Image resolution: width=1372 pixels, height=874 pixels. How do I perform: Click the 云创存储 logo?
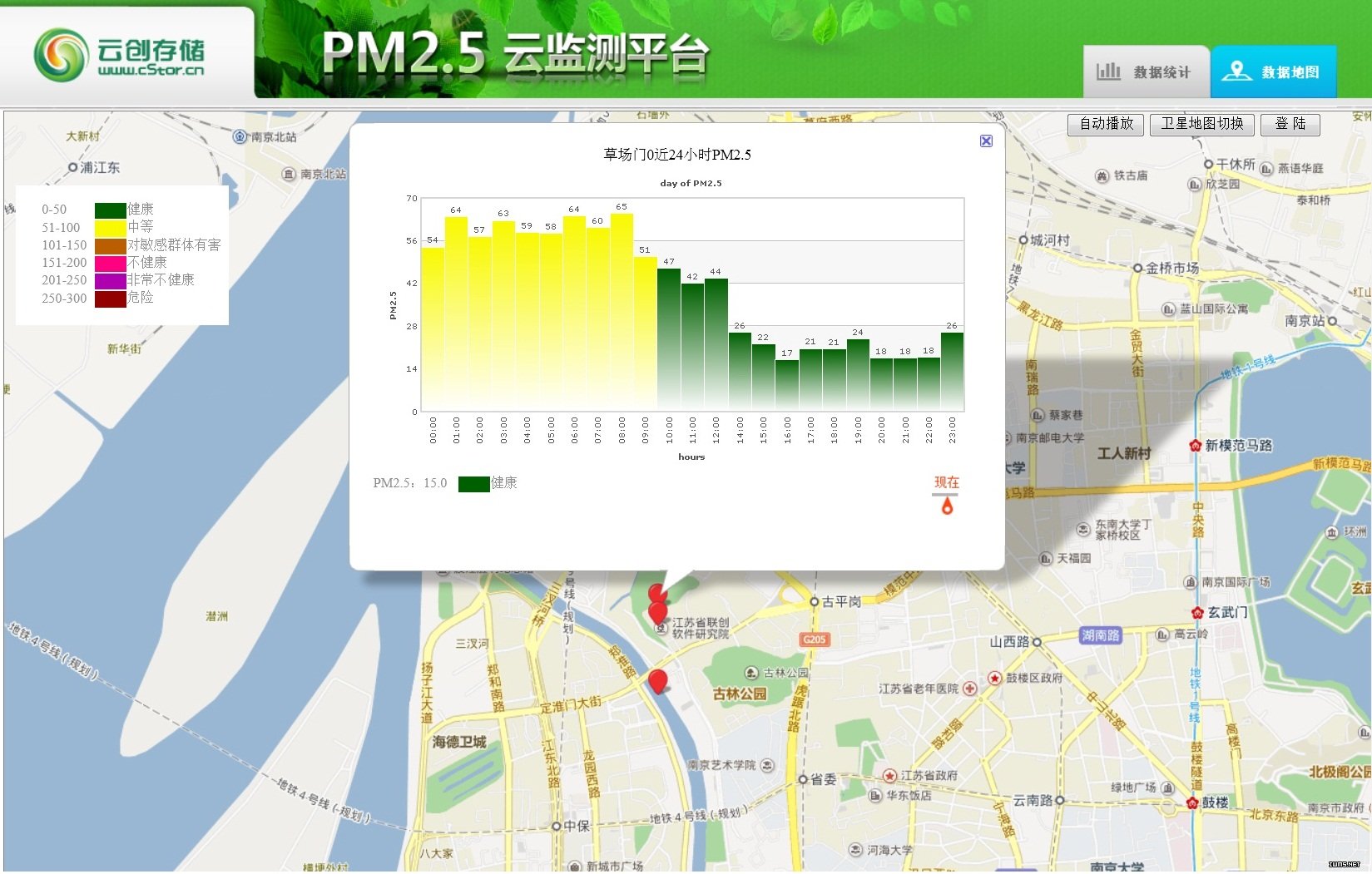[x=120, y=56]
